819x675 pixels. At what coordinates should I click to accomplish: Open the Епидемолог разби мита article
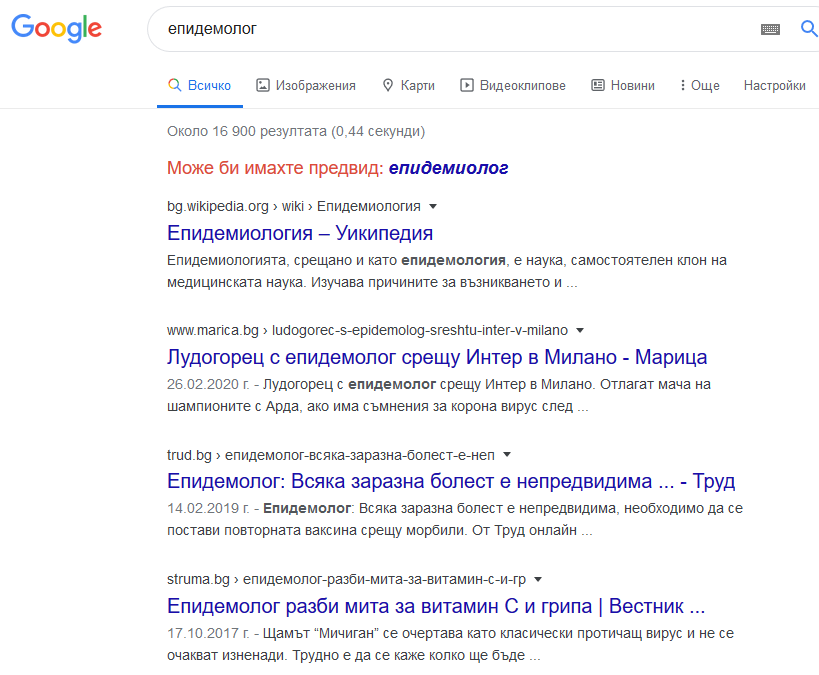click(x=437, y=606)
